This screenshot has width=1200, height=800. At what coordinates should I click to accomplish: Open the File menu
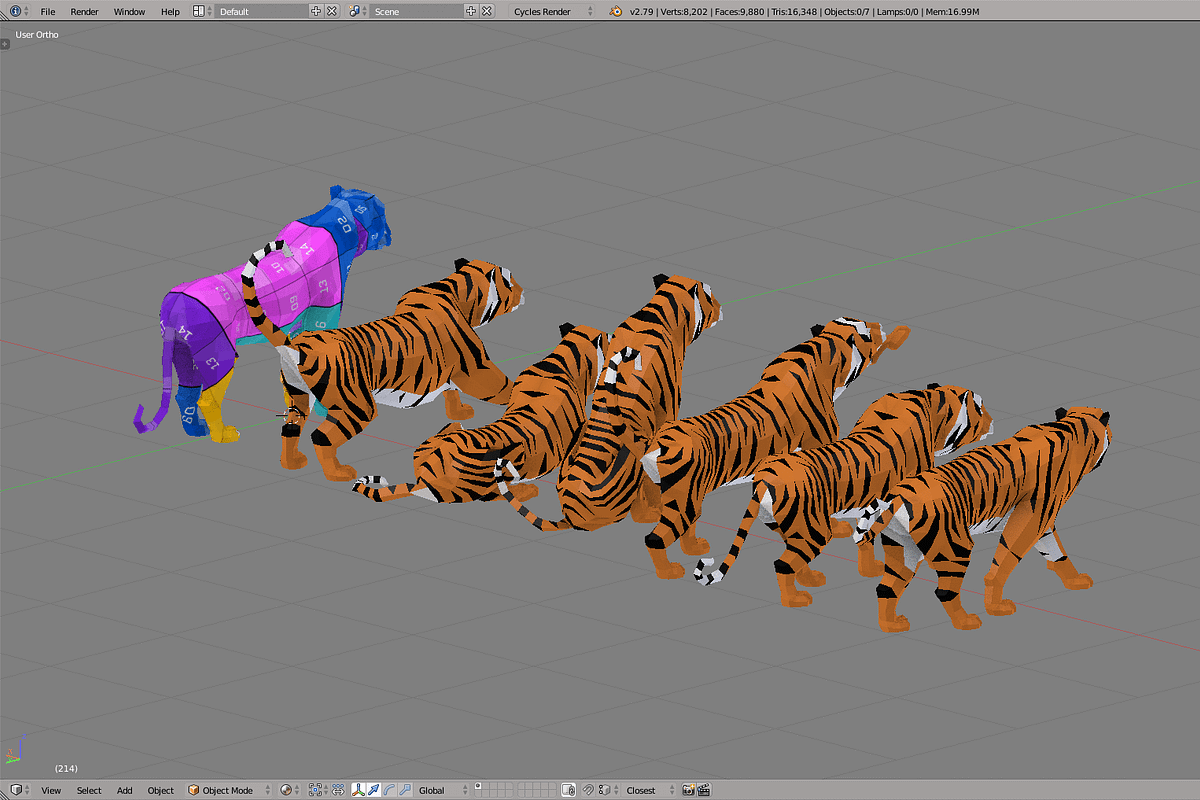[48, 11]
